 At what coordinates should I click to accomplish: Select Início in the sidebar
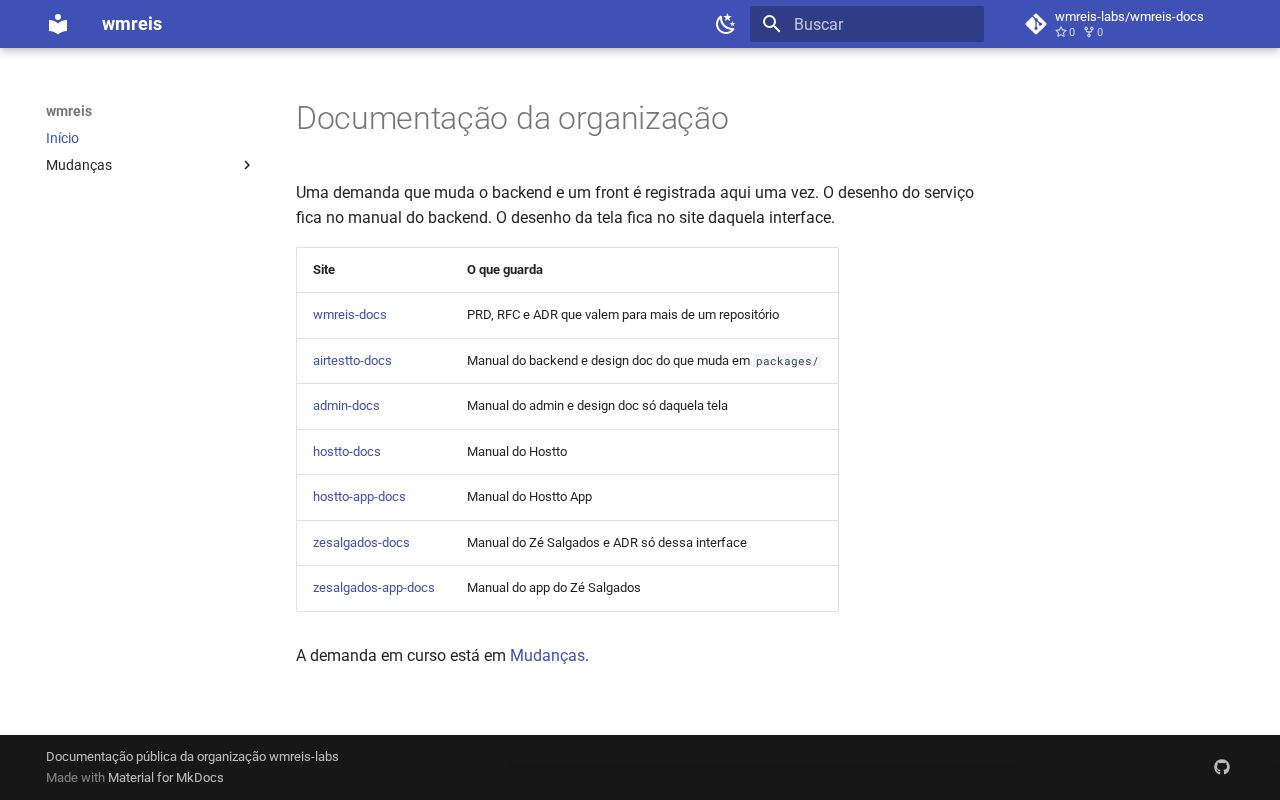click(62, 138)
